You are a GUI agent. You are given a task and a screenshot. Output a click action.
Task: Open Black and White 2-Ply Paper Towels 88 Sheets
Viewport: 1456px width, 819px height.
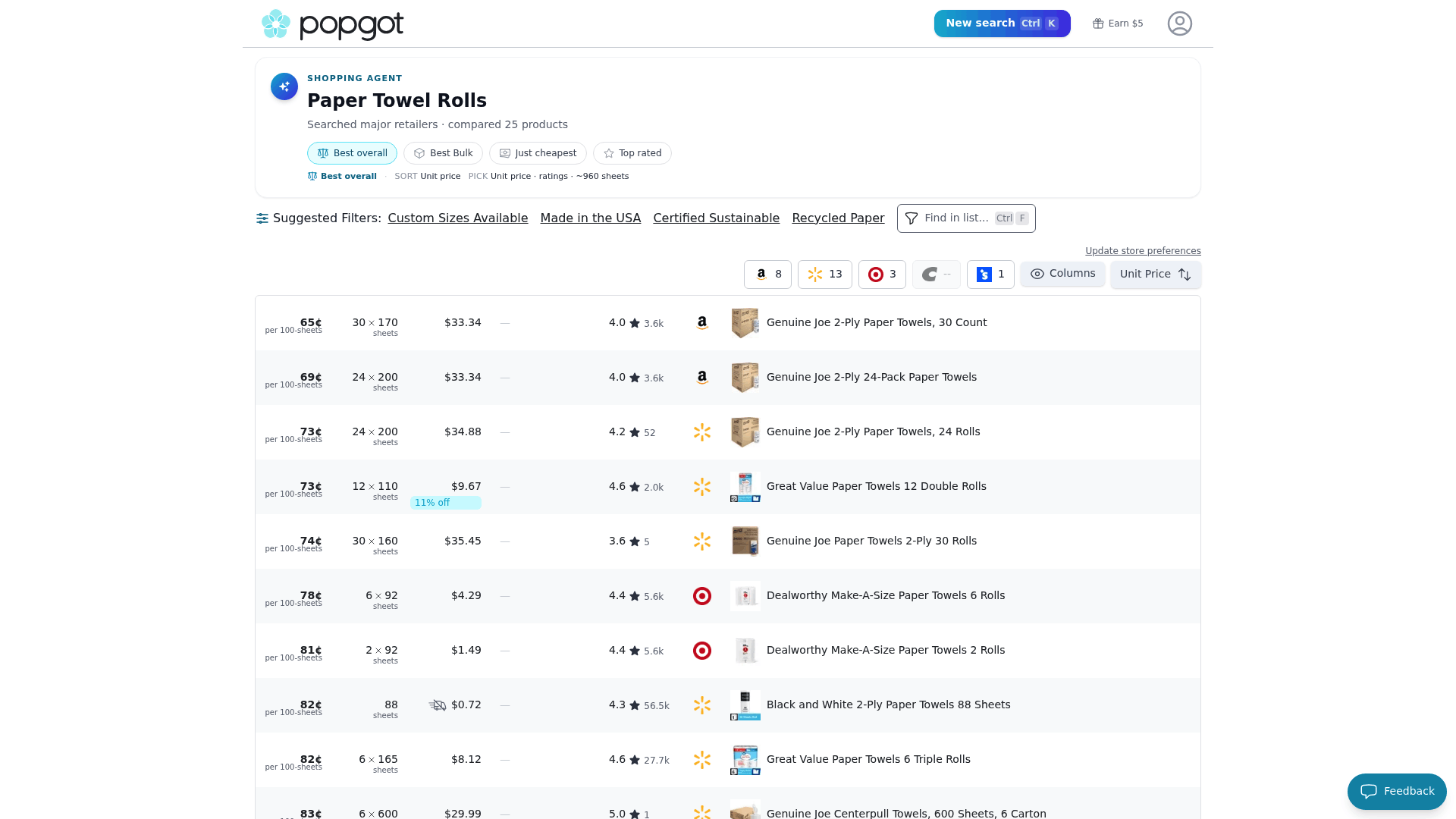(x=889, y=704)
